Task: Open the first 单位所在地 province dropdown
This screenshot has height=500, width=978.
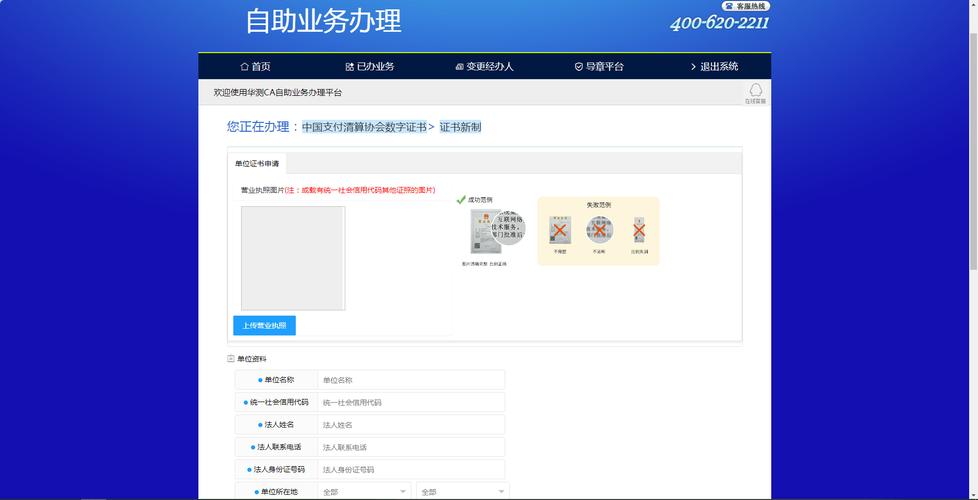Action: pyautogui.click(x=364, y=491)
